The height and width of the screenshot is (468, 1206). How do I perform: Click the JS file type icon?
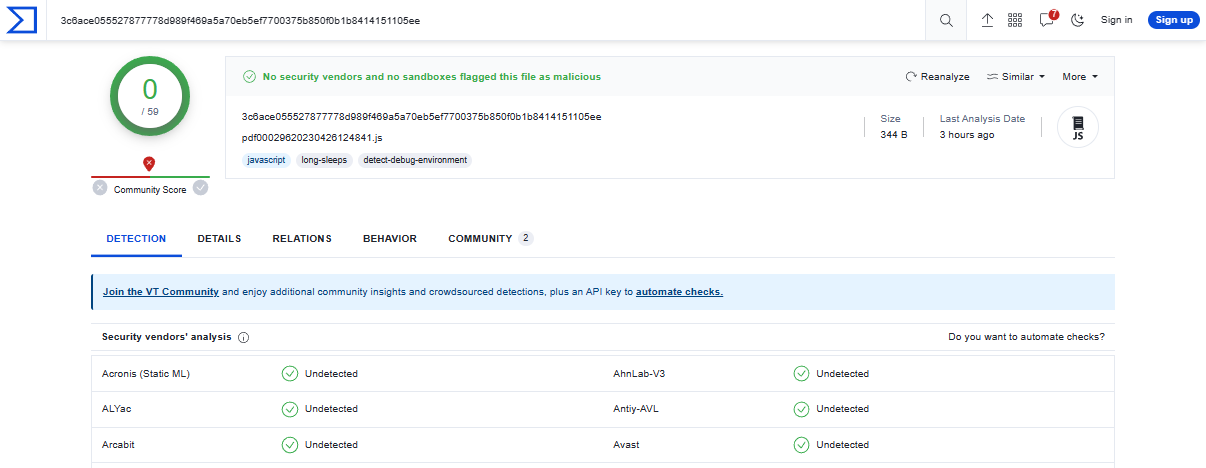pyautogui.click(x=1078, y=128)
